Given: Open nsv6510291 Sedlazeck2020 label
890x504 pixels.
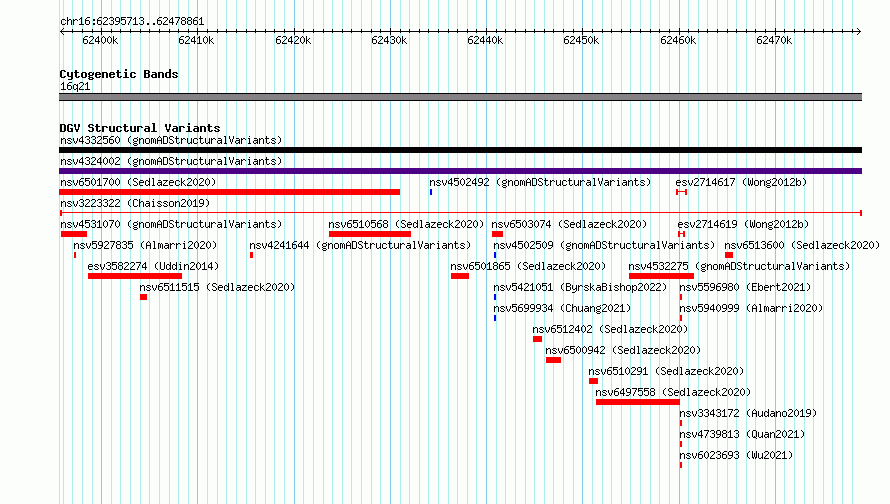Looking at the screenshot, I should tap(666, 371).
